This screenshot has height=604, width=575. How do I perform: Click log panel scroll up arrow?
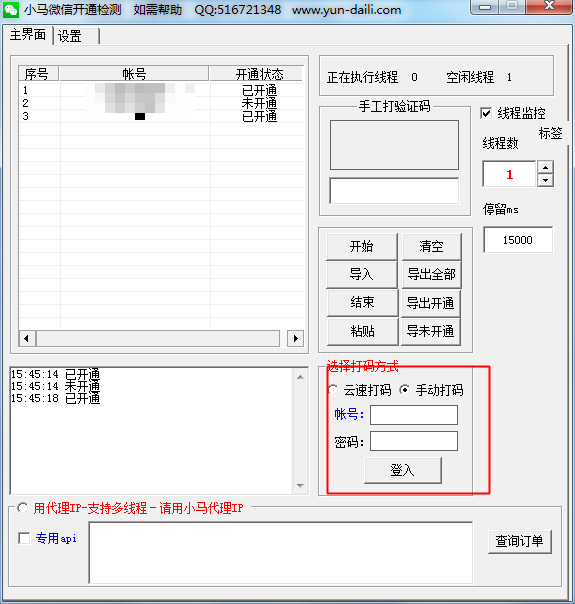(300, 377)
